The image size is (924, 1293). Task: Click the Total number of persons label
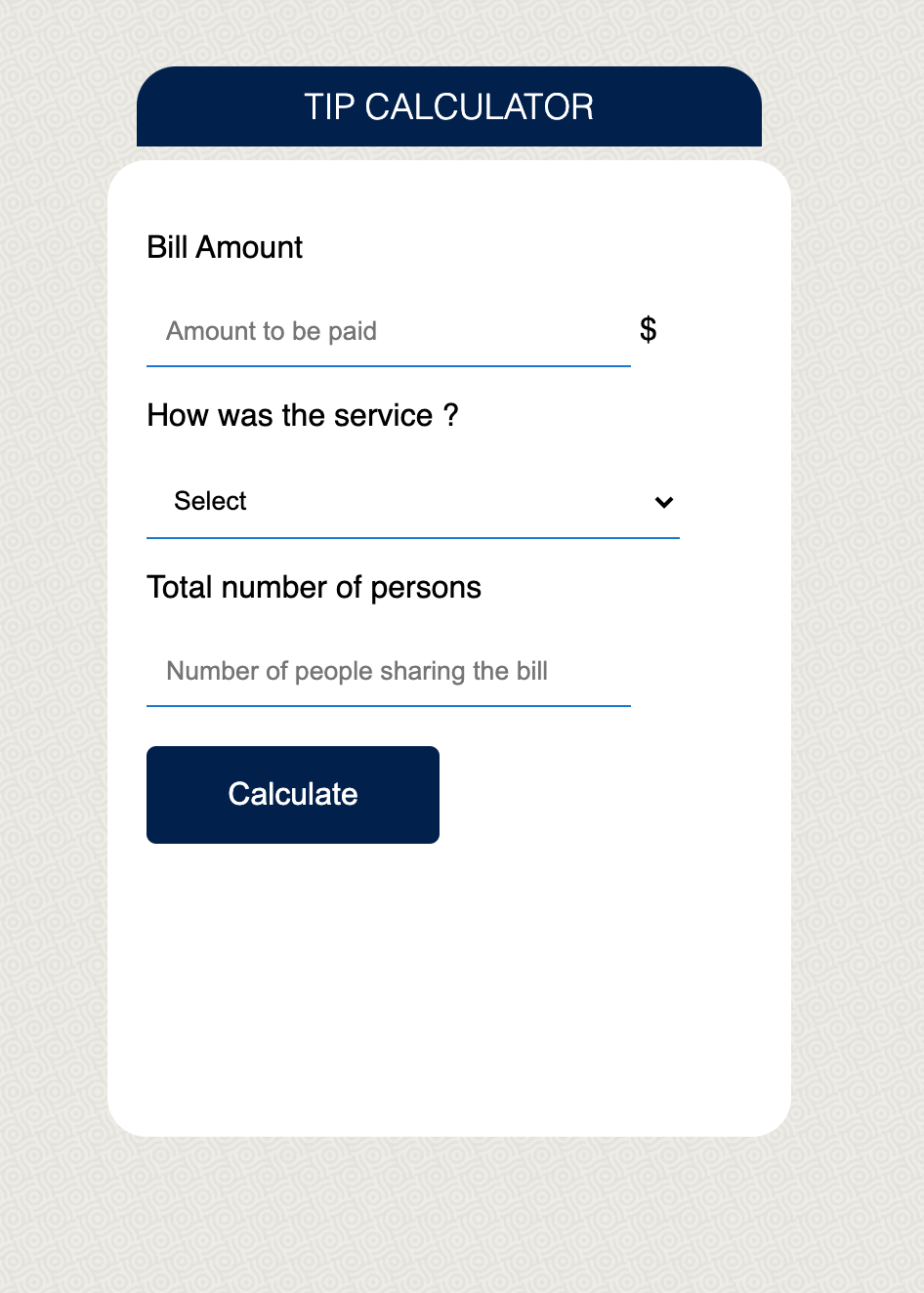tap(314, 587)
